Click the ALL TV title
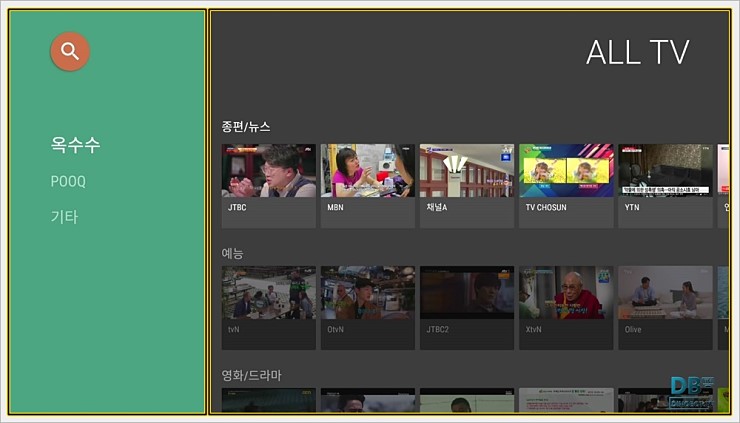The width and height of the screenshot is (740, 423). [x=638, y=52]
